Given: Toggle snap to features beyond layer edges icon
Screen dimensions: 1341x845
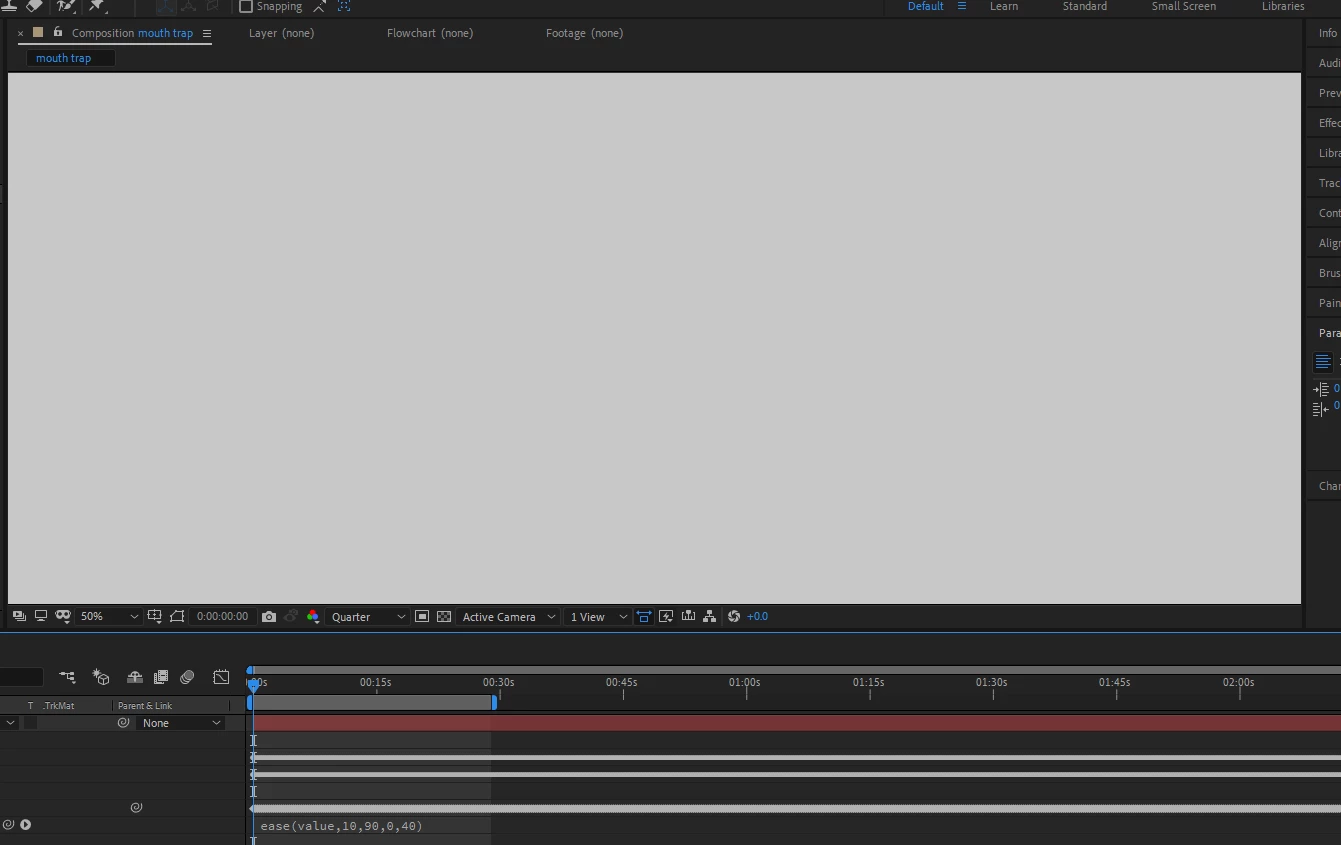Looking at the screenshot, I should click(344, 6).
